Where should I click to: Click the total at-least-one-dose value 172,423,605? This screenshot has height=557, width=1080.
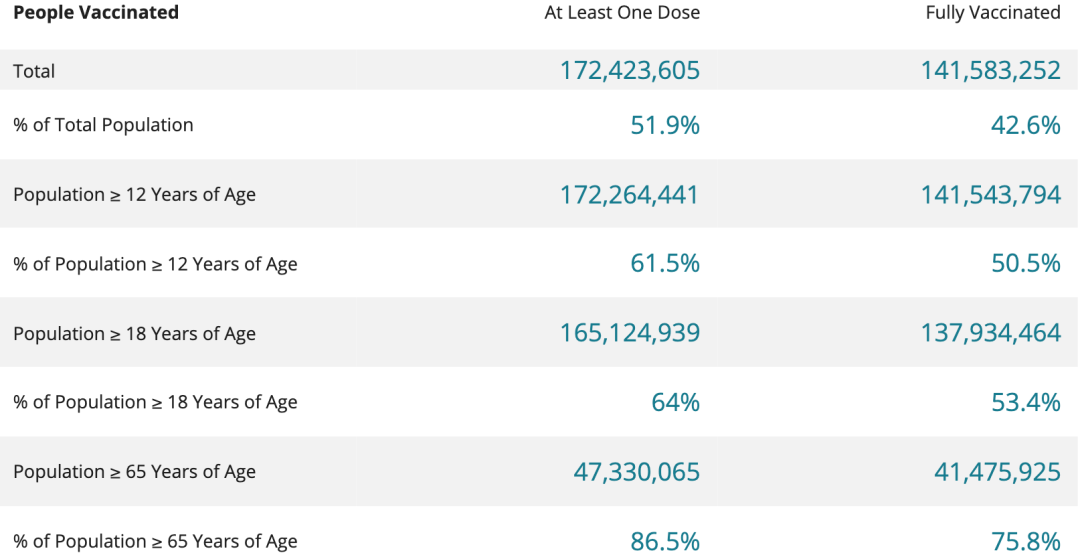(x=630, y=70)
